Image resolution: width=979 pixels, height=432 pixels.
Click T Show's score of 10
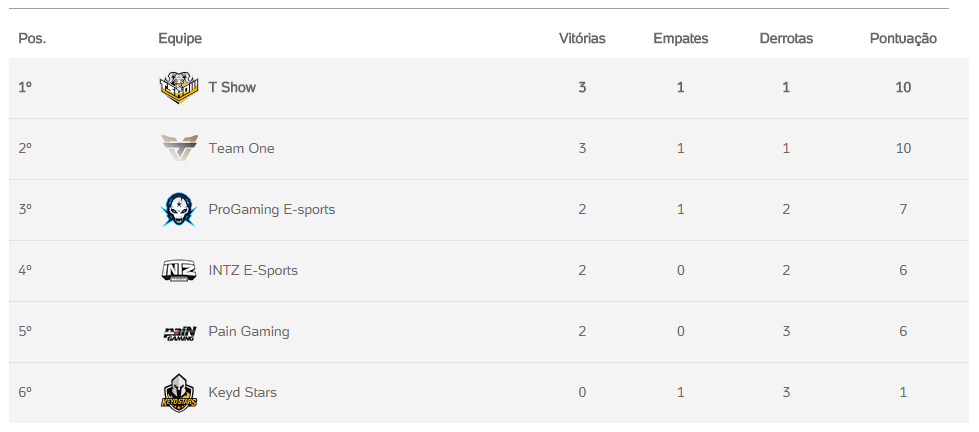click(903, 88)
